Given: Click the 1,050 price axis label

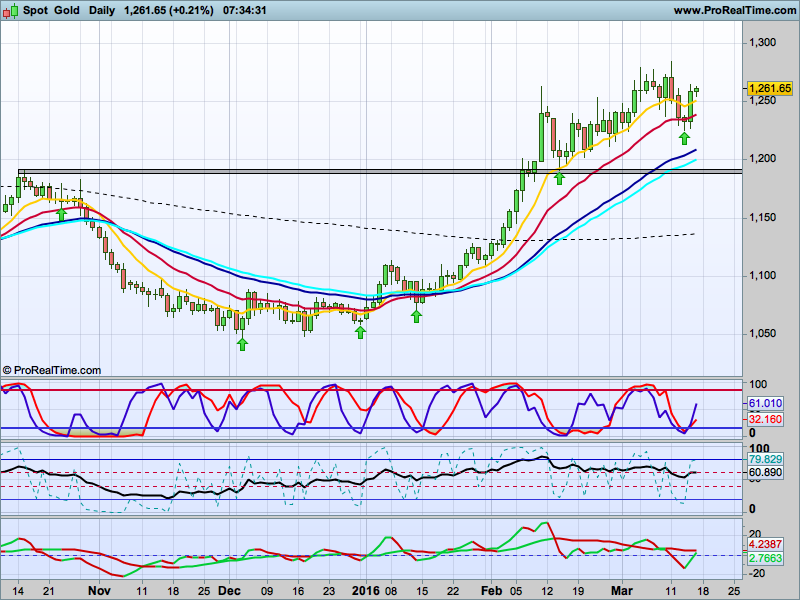Looking at the screenshot, I should click(x=762, y=334).
